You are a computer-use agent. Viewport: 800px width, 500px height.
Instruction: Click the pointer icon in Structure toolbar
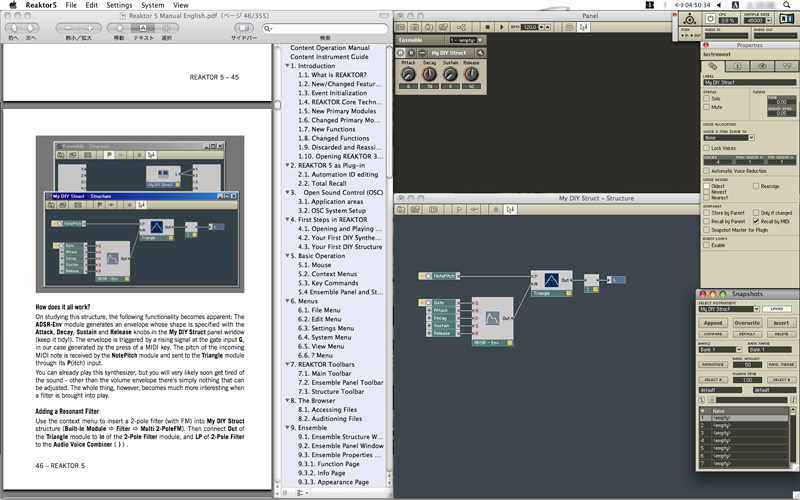[509, 210]
